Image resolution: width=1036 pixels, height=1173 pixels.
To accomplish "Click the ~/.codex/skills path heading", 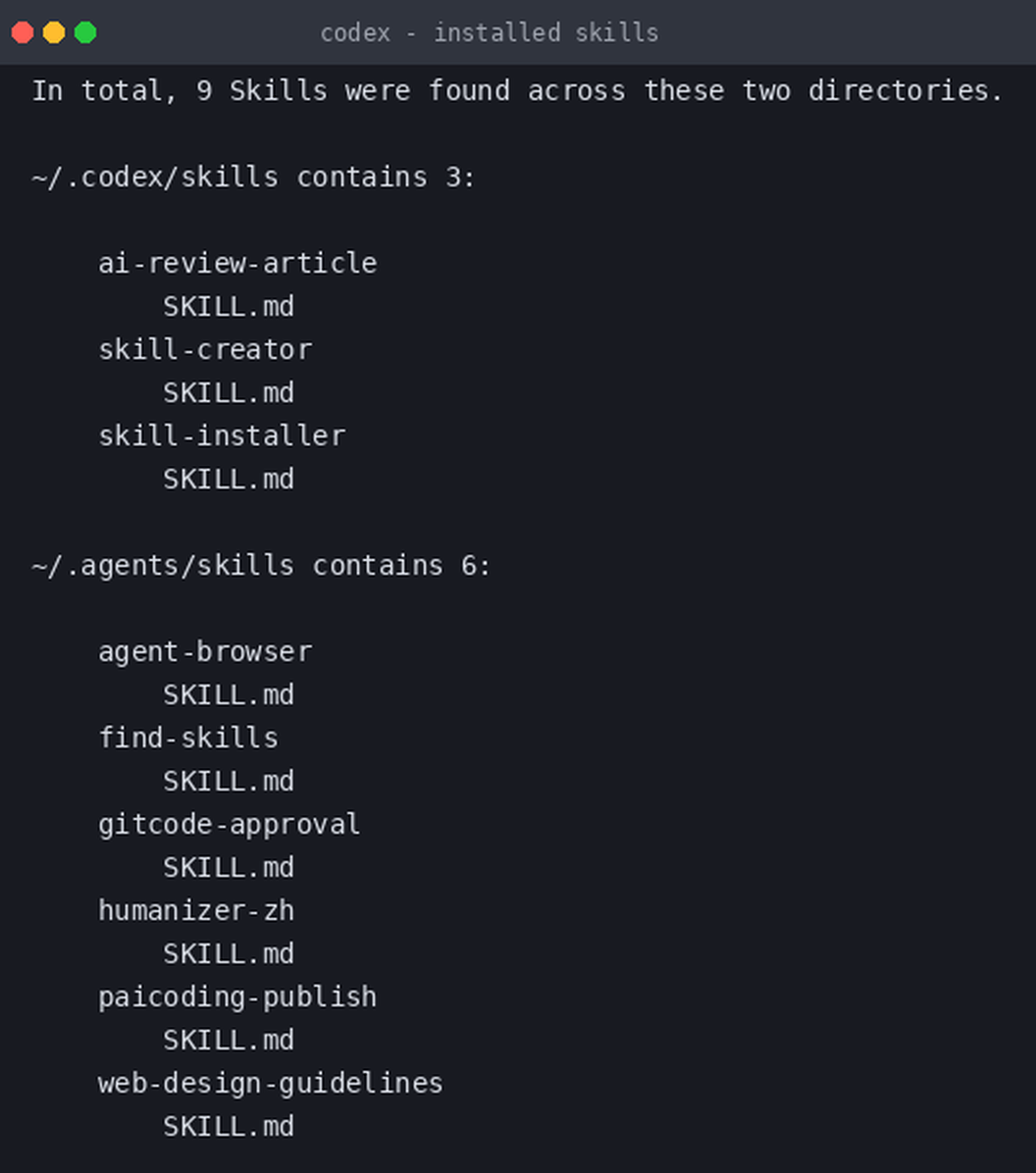I will pyautogui.click(x=155, y=178).
